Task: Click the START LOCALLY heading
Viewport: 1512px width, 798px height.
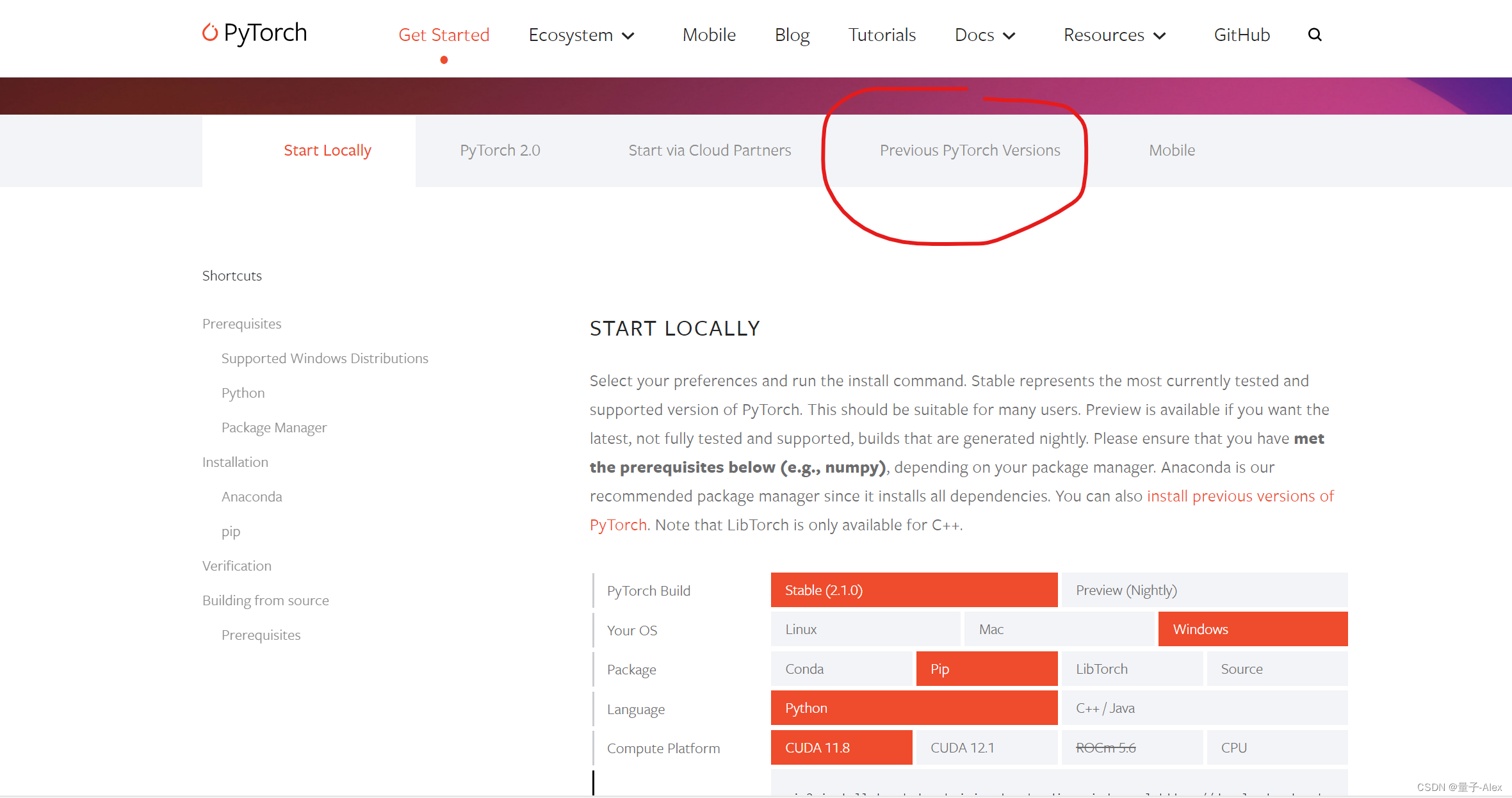Action: click(x=674, y=329)
